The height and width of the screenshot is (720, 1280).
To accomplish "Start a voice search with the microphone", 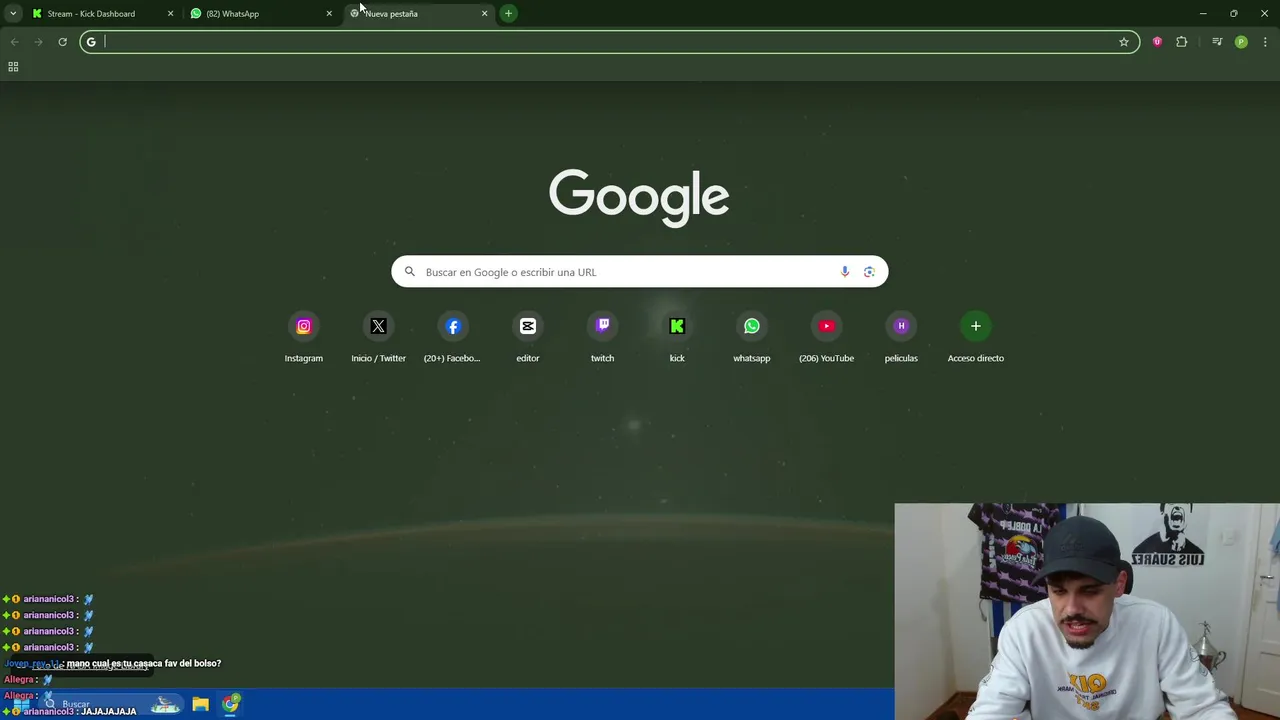I will [845, 272].
